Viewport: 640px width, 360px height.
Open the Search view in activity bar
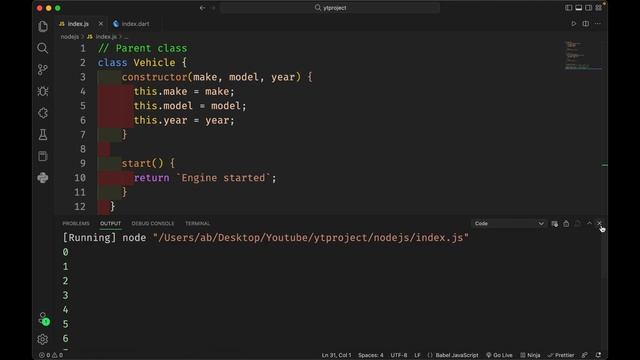point(43,48)
